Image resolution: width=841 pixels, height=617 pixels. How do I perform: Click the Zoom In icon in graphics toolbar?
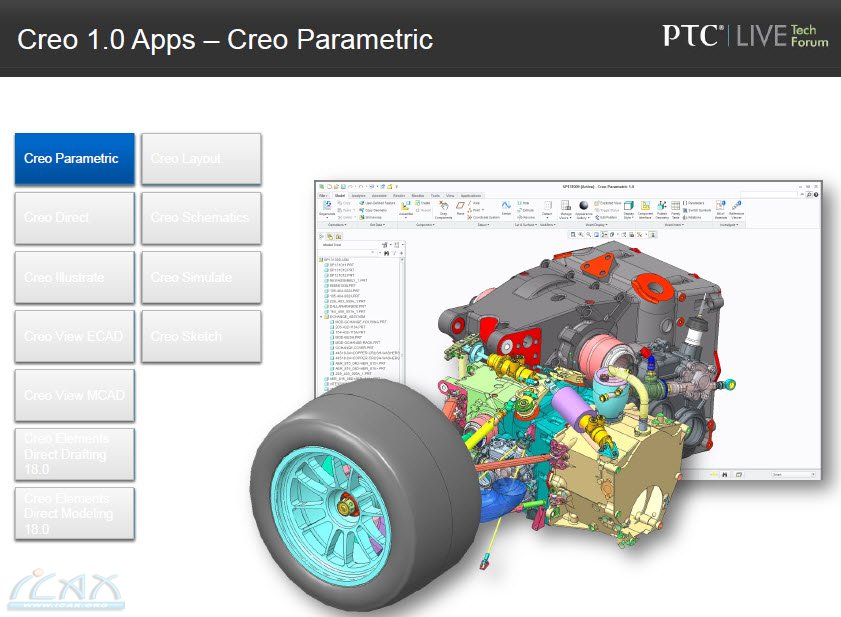click(x=581, y=234)
